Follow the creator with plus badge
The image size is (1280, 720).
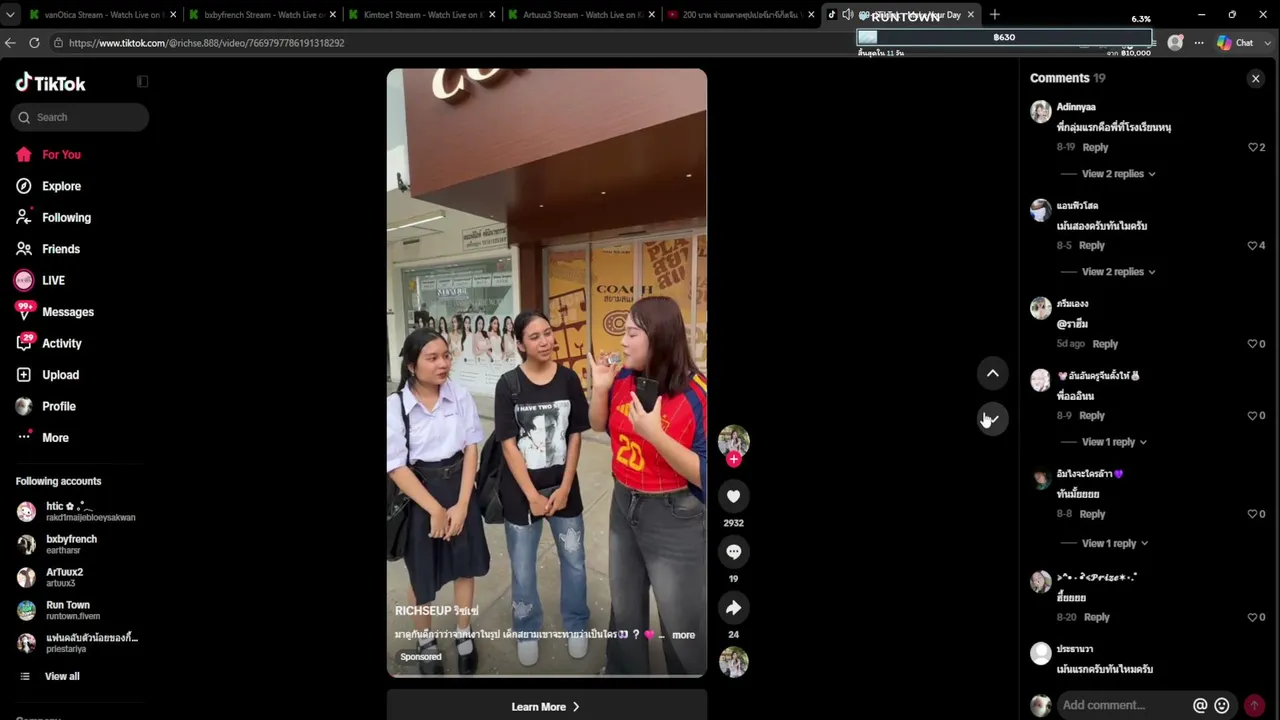(x=733, y=459)
